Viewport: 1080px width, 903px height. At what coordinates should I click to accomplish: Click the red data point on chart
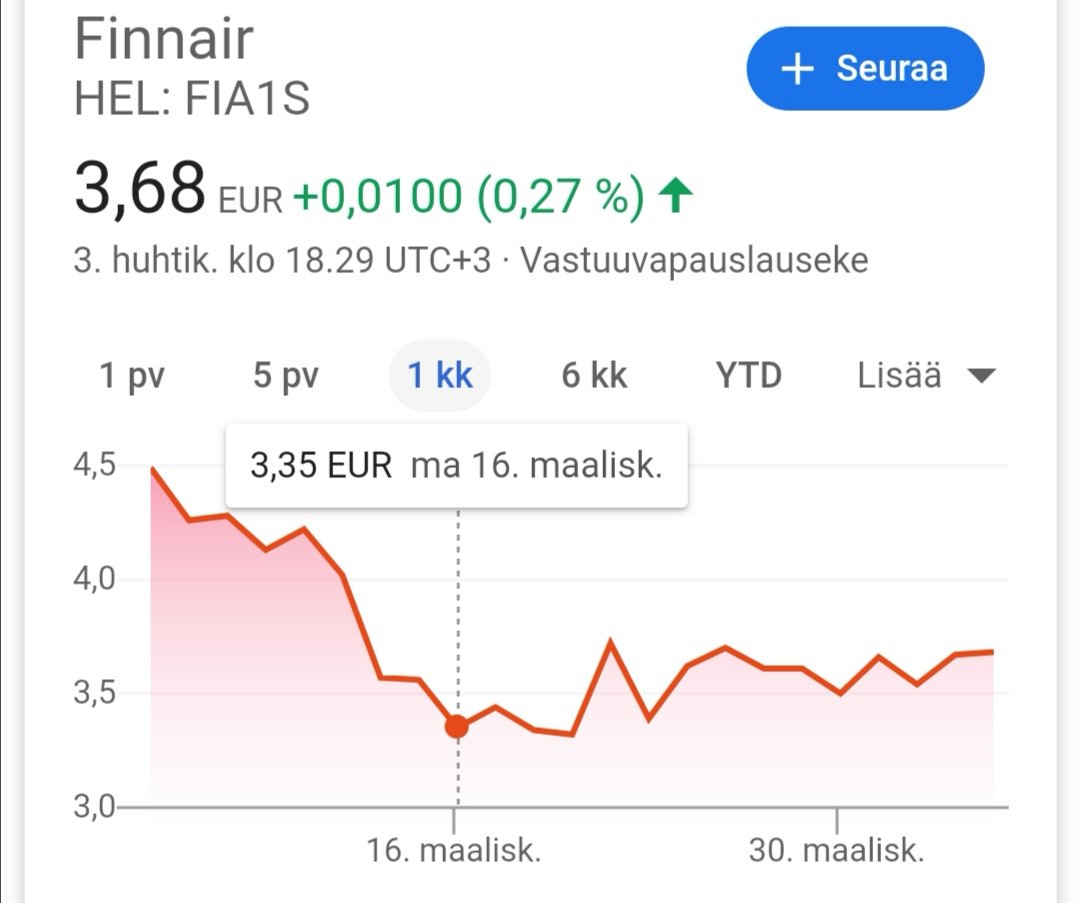pos(457,727)
